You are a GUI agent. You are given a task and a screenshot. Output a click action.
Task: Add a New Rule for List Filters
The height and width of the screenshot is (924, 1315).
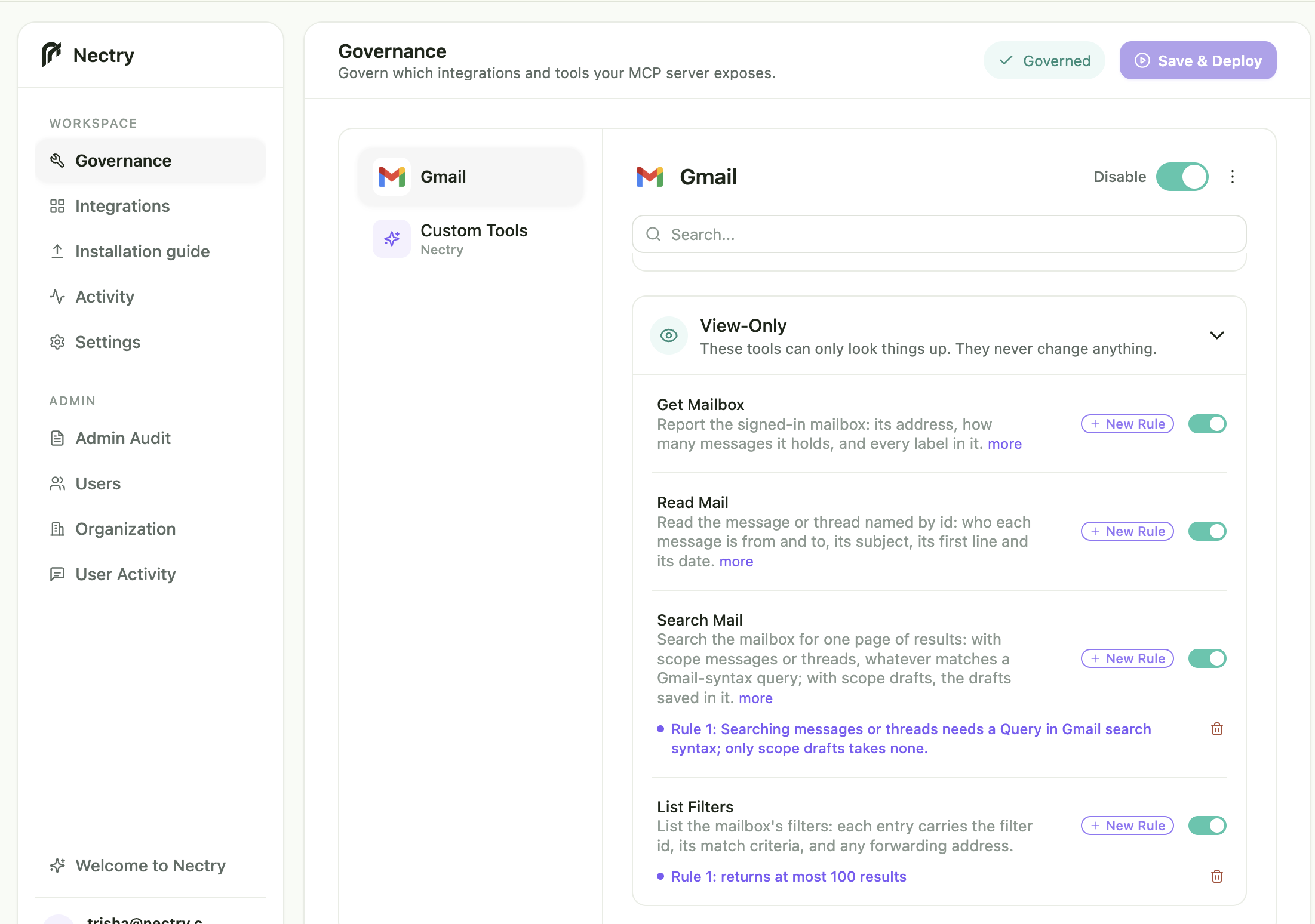coord(1127,826)
